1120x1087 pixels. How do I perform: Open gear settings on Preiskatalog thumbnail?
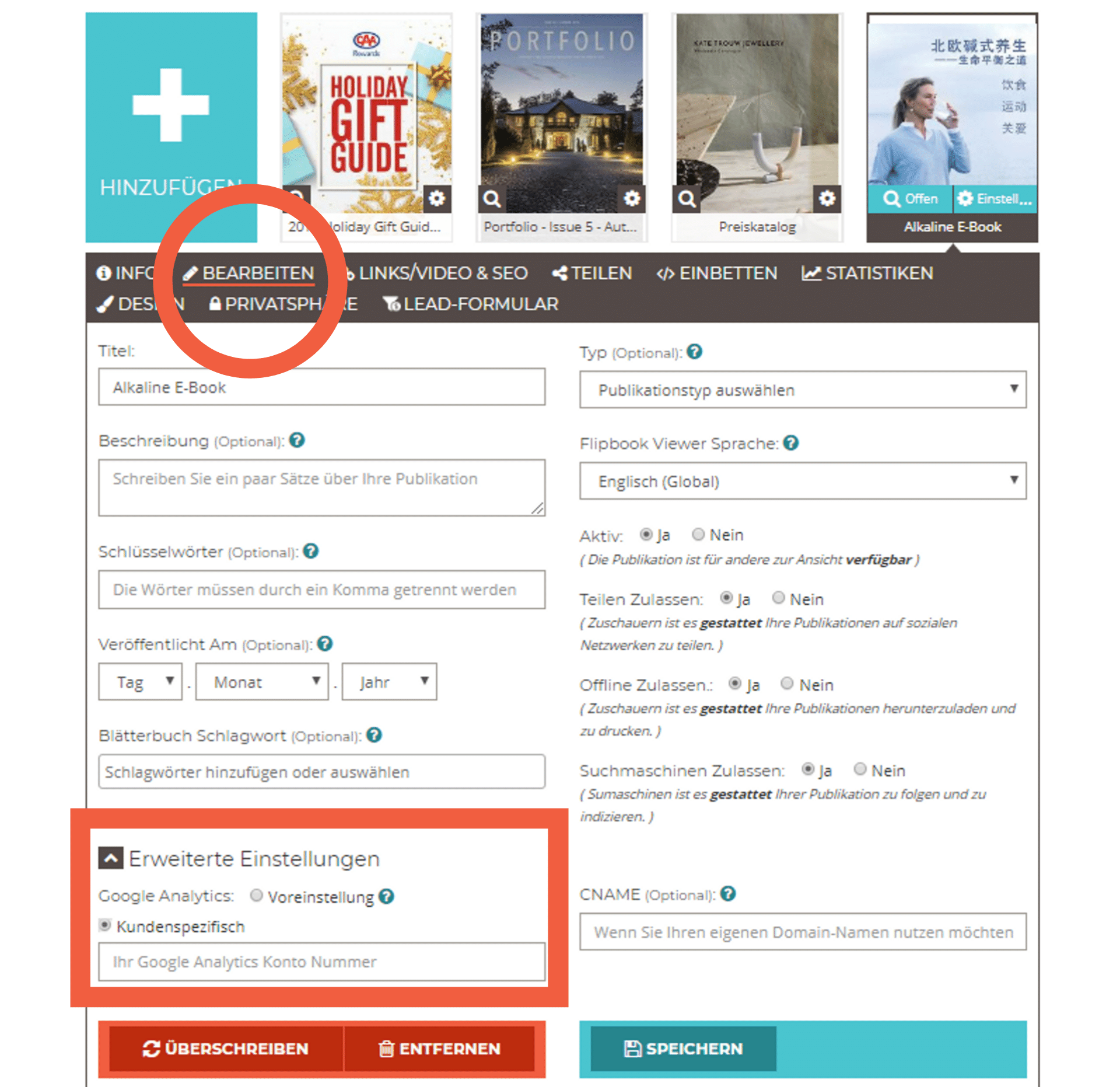tap(827, 199)
